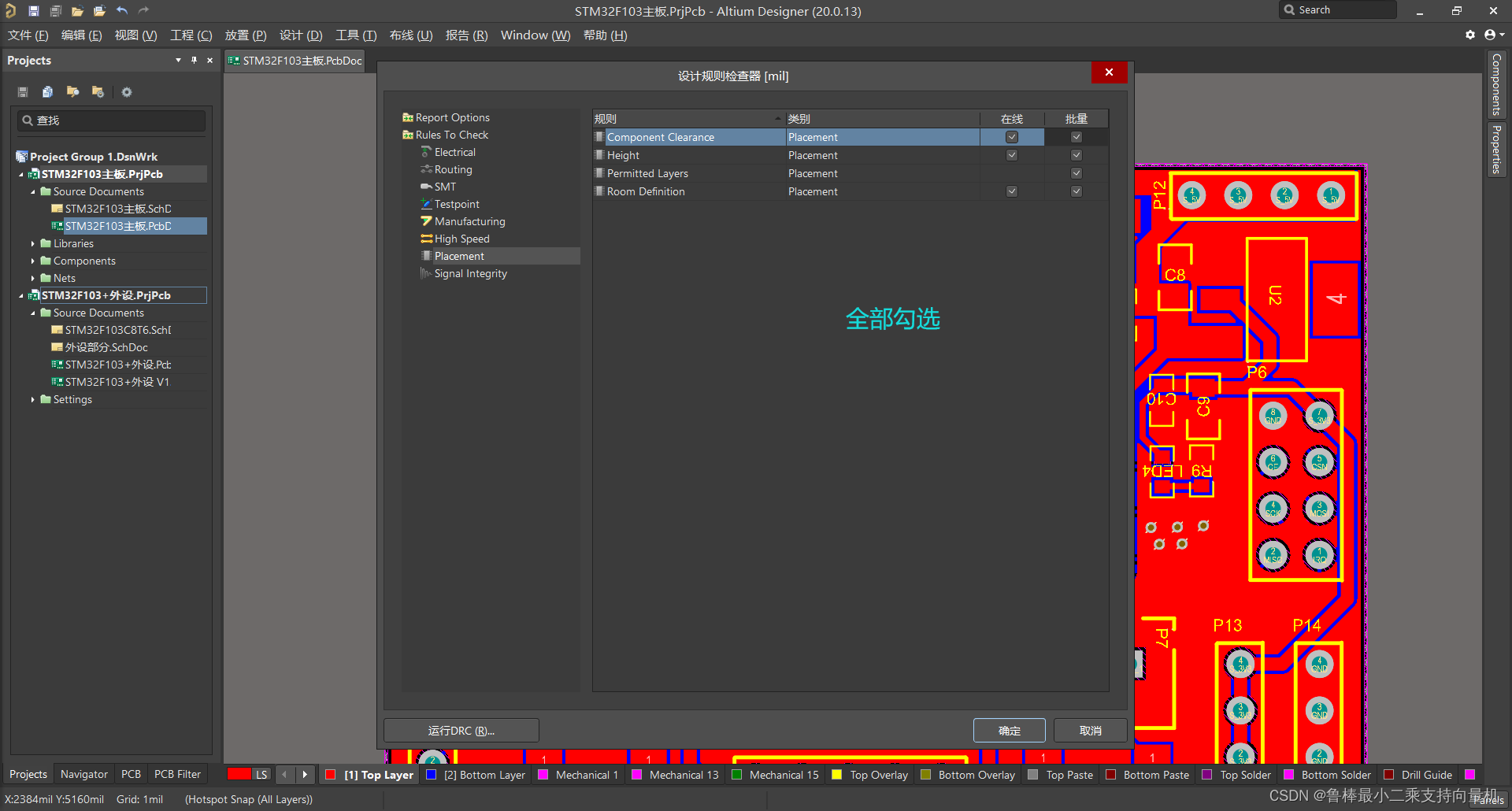Image resolution: width=1512 pixels, height=811 pixels.
Task: Select Electrical rules category
Action: 454,152
